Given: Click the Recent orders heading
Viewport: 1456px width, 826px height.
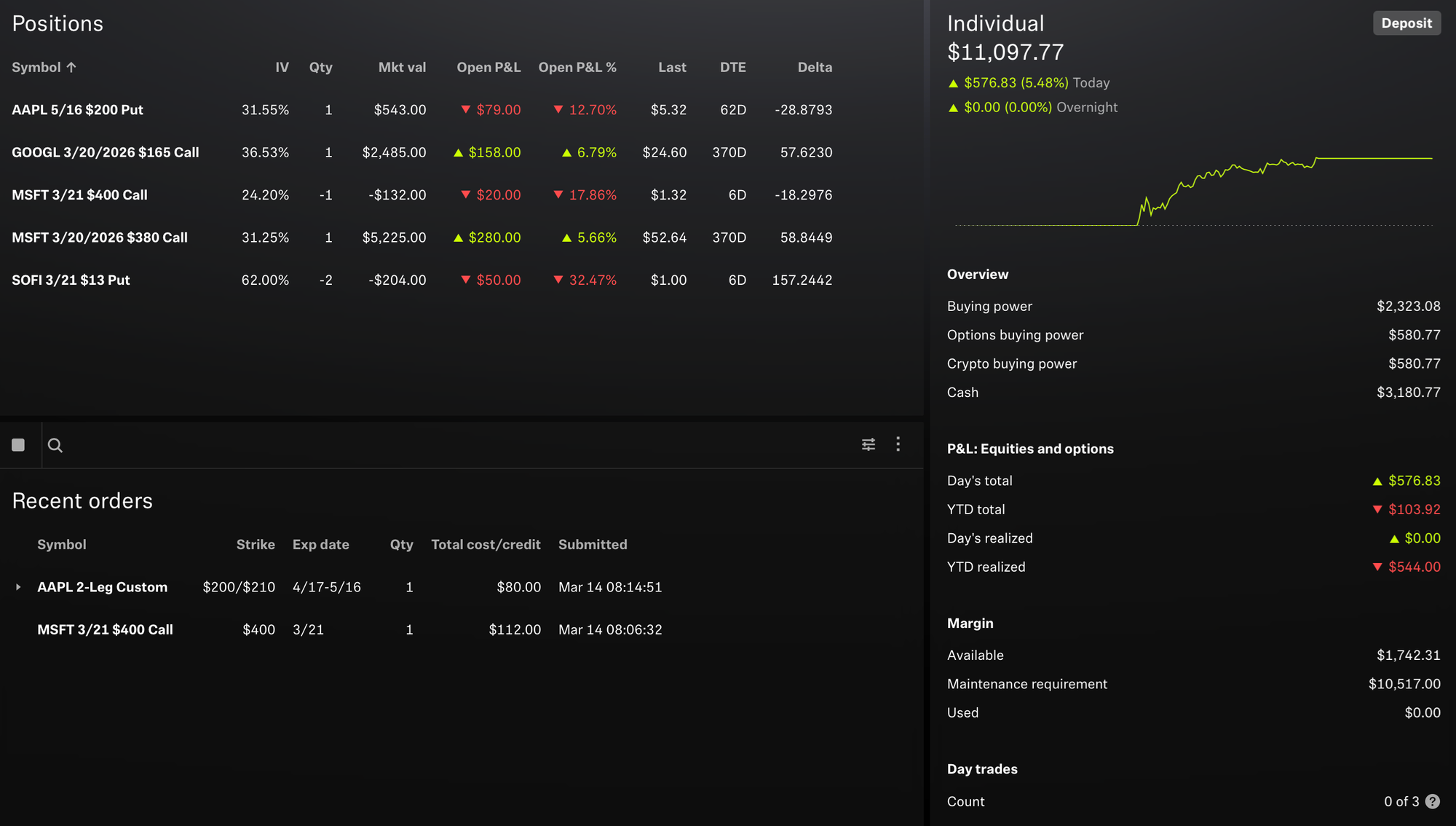Looking at the screenshot, I should coord(82,501).
